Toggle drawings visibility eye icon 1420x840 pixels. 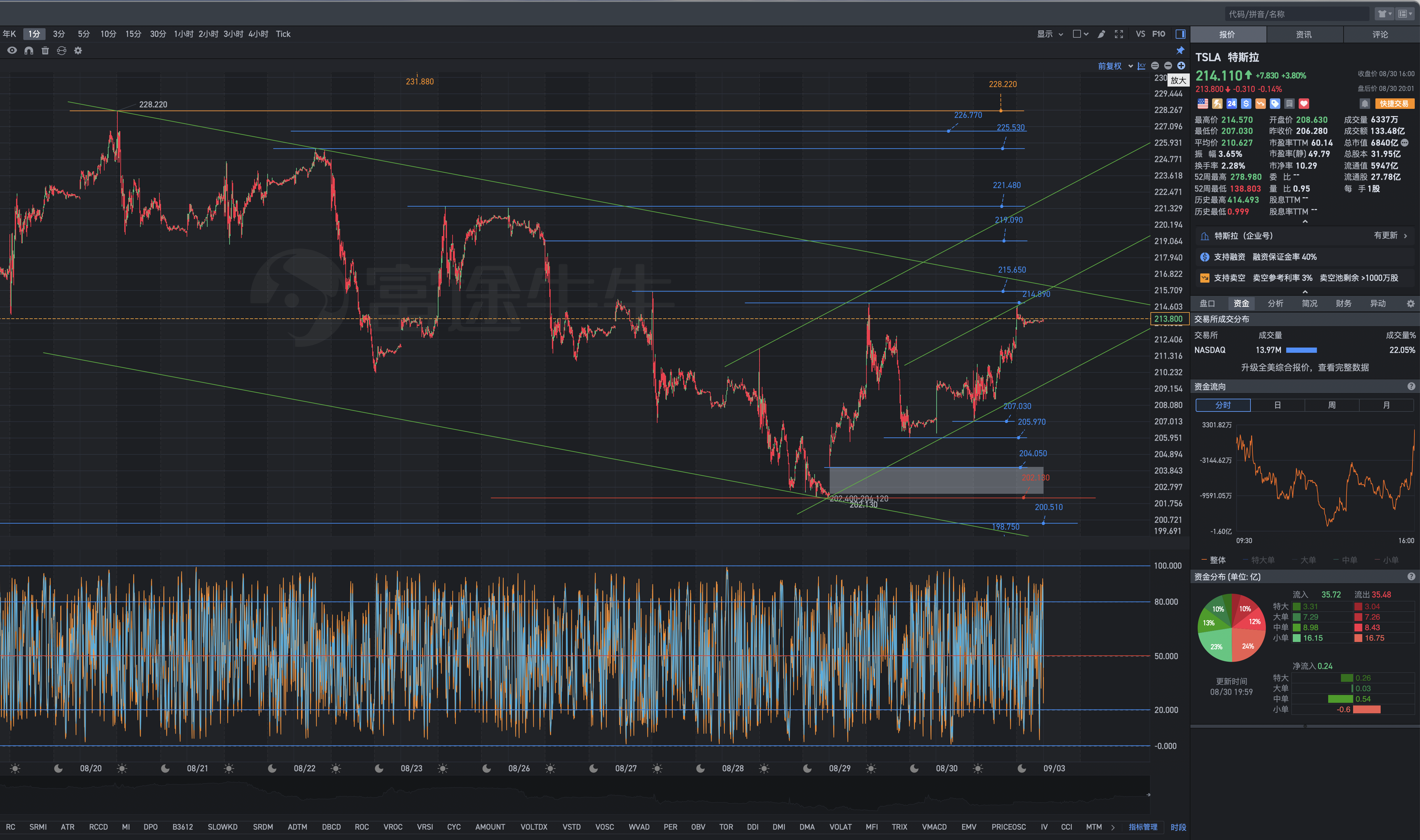(12, 50)
